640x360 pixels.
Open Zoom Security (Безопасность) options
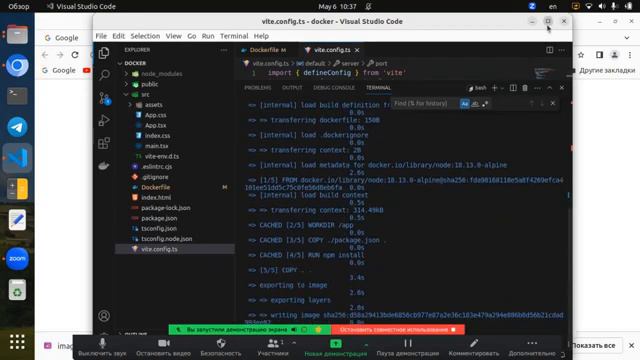click(221, 347)
